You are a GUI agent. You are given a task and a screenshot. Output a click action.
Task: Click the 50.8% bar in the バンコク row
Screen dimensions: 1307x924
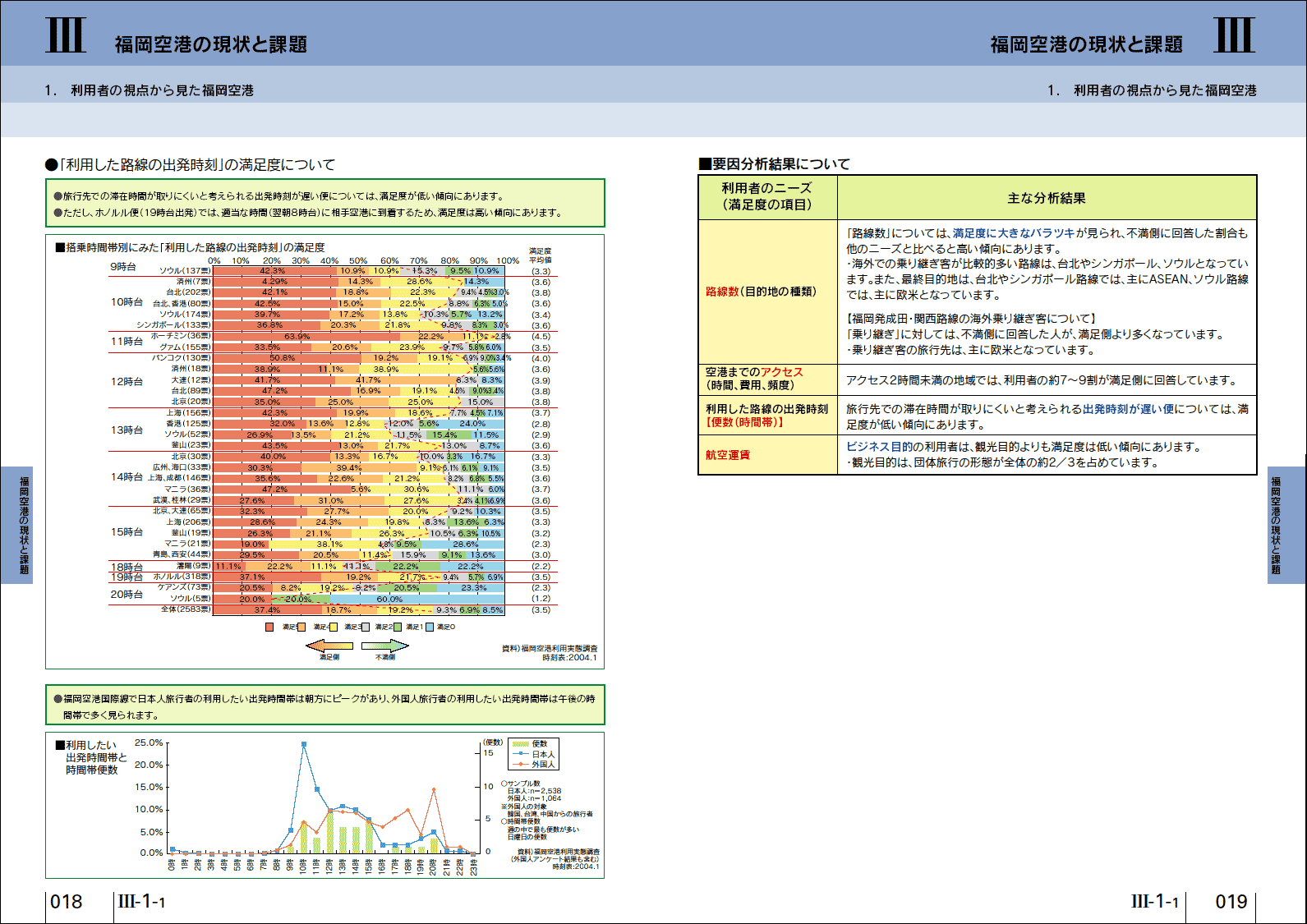click(x=287, y=358)
